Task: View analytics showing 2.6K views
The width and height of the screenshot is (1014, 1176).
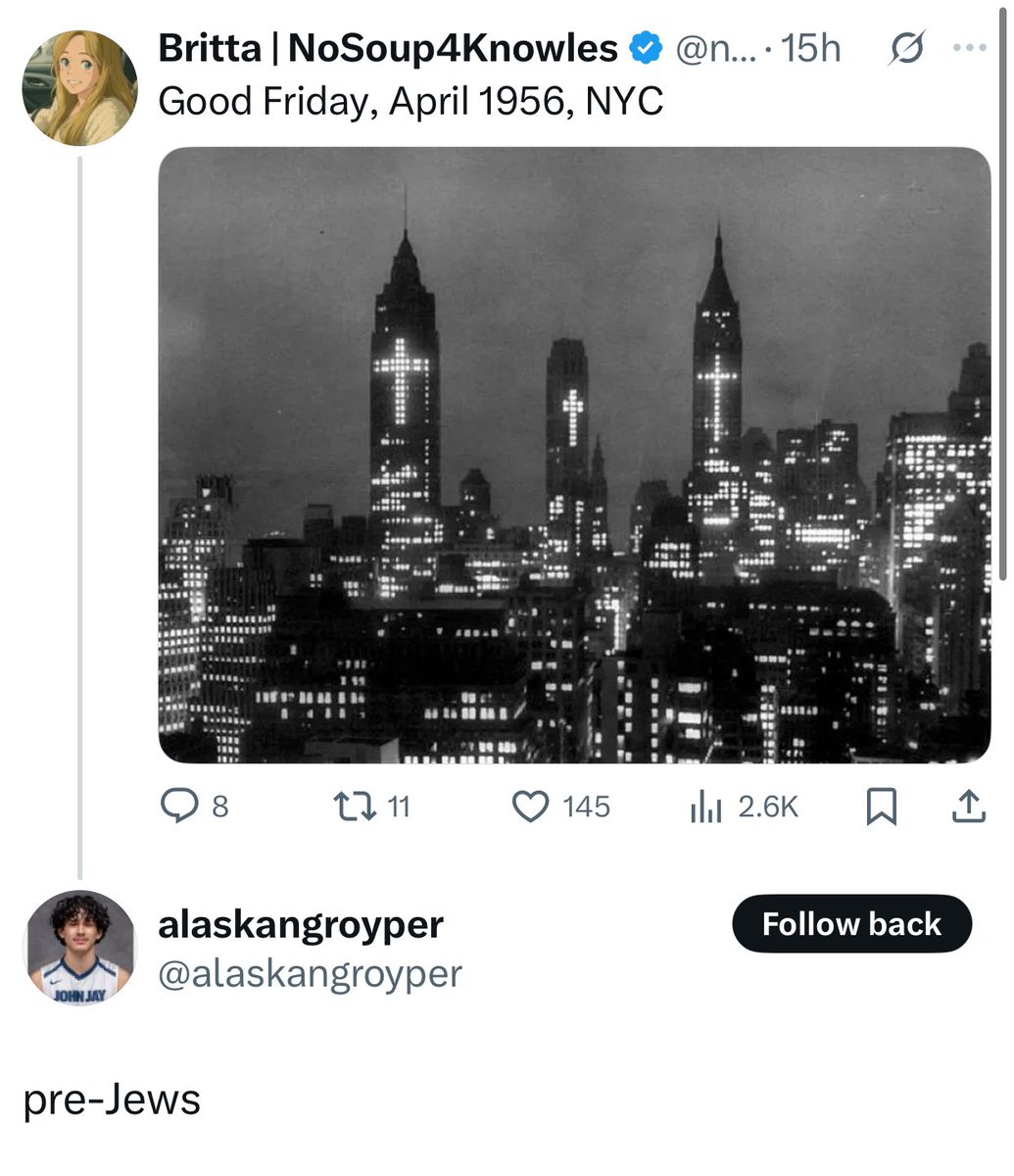Action: pos(705,807)
